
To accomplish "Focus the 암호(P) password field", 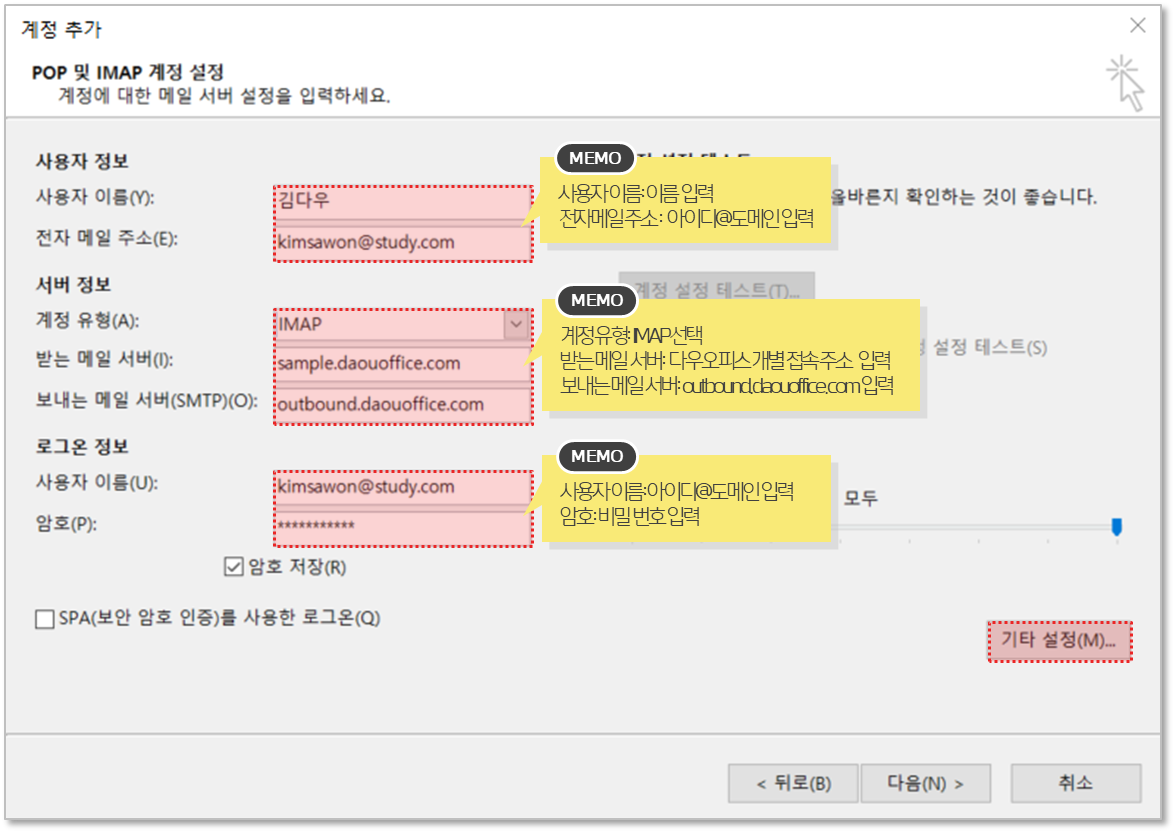I will 402,526.
